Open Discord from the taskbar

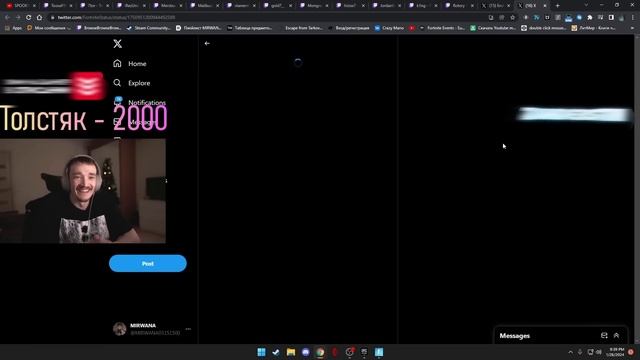(x=305, y=352)
